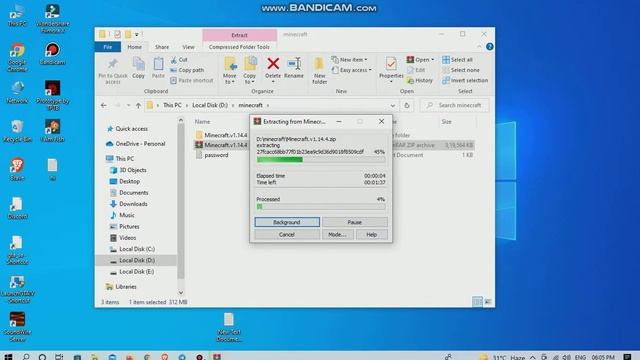
Task: Open Task View on the taskbar
Action: pos(59,356)
